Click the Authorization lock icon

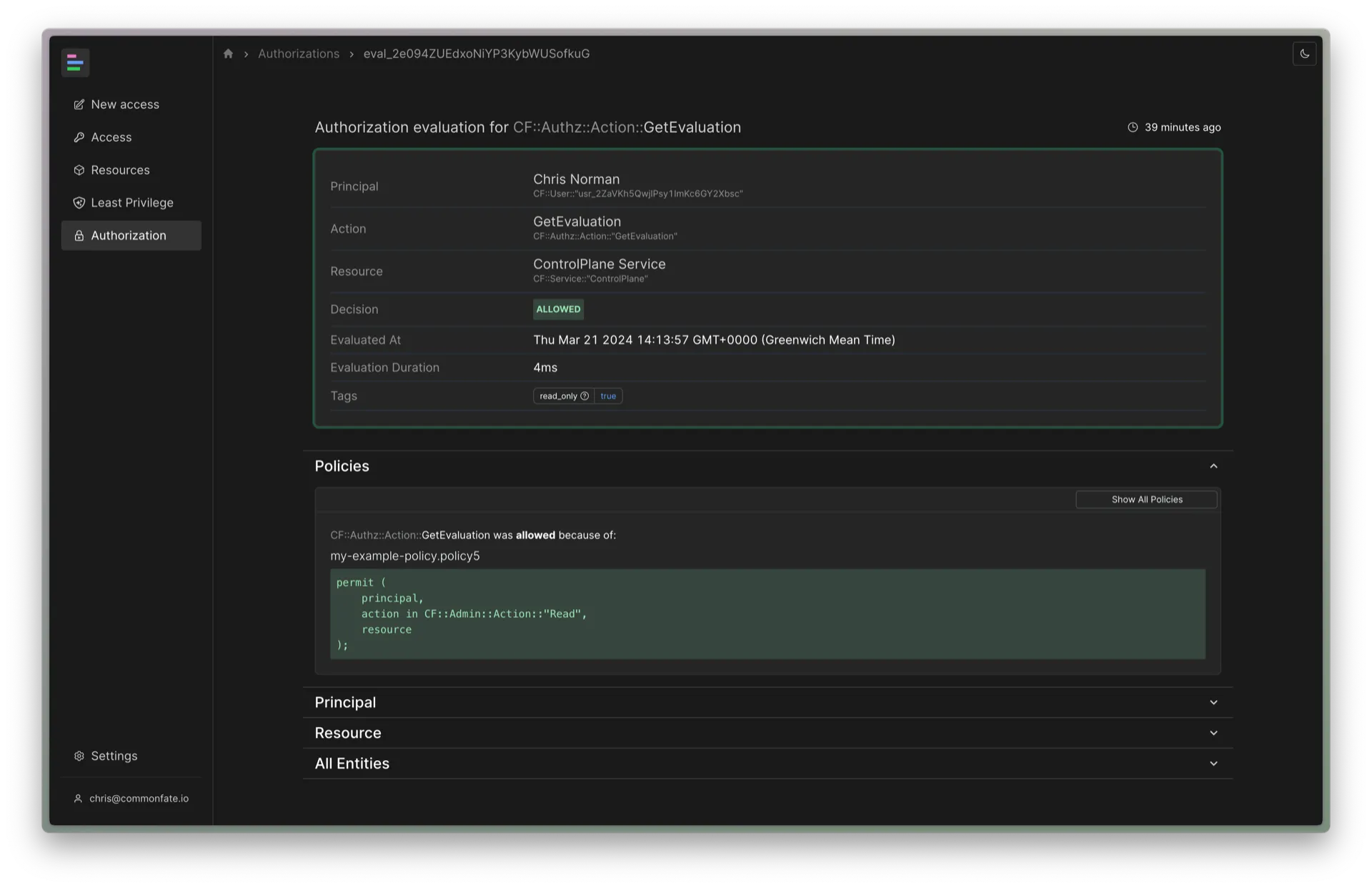(x=79, y=236)
